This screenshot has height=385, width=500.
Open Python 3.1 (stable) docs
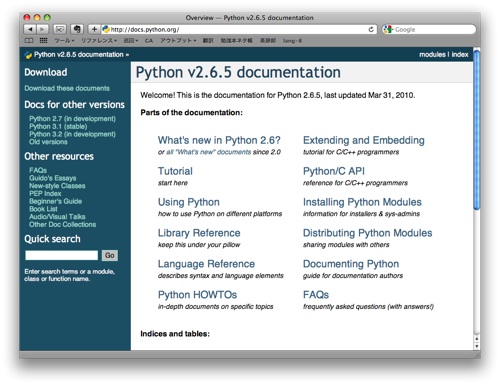tap(58, 126)
